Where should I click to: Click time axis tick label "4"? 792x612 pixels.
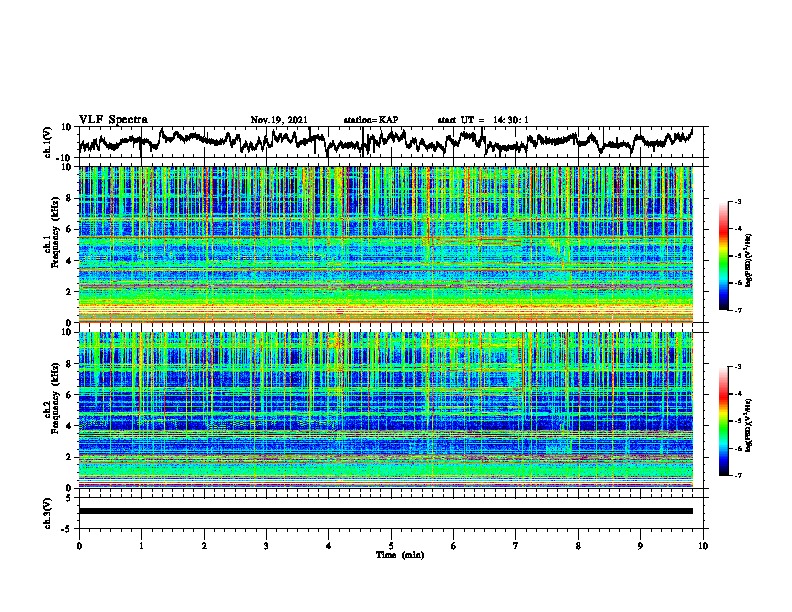coord(328,546)
